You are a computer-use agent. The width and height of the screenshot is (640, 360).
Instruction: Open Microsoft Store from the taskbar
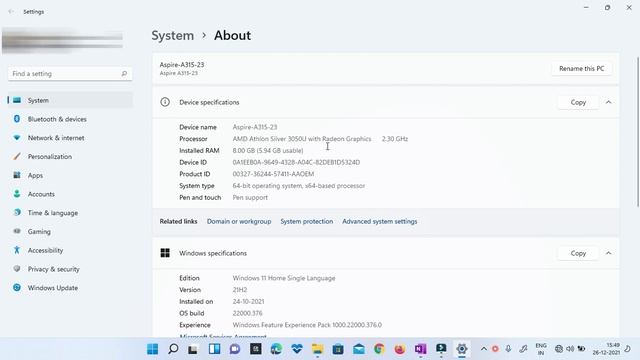coord(338,349)
